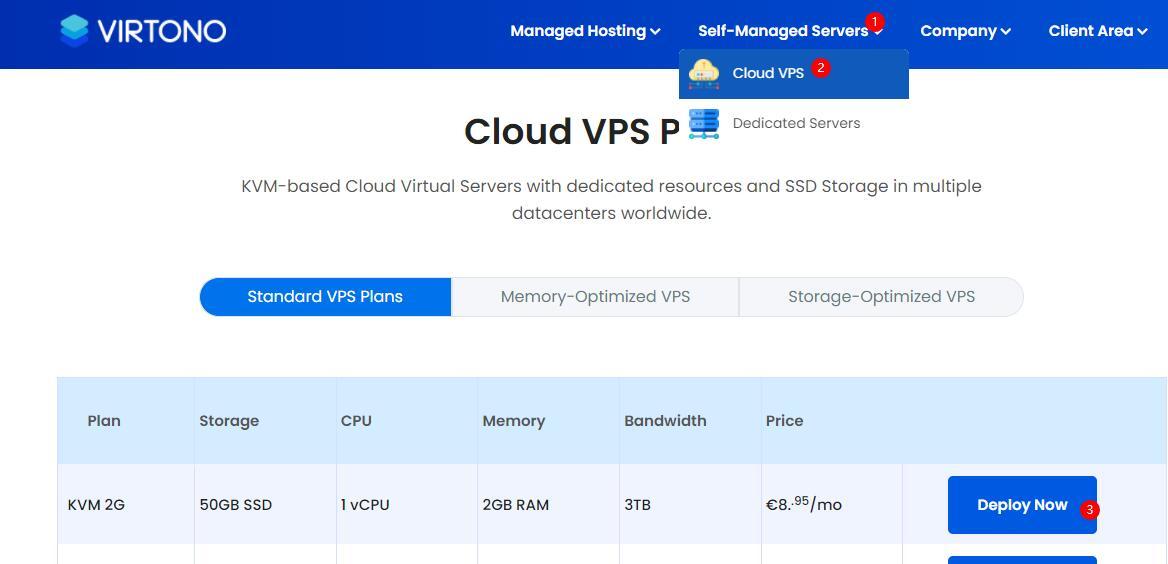1168x564 pixels.
Task: Click the Cloud VPS cloud icon
Action: click(704, 74)
